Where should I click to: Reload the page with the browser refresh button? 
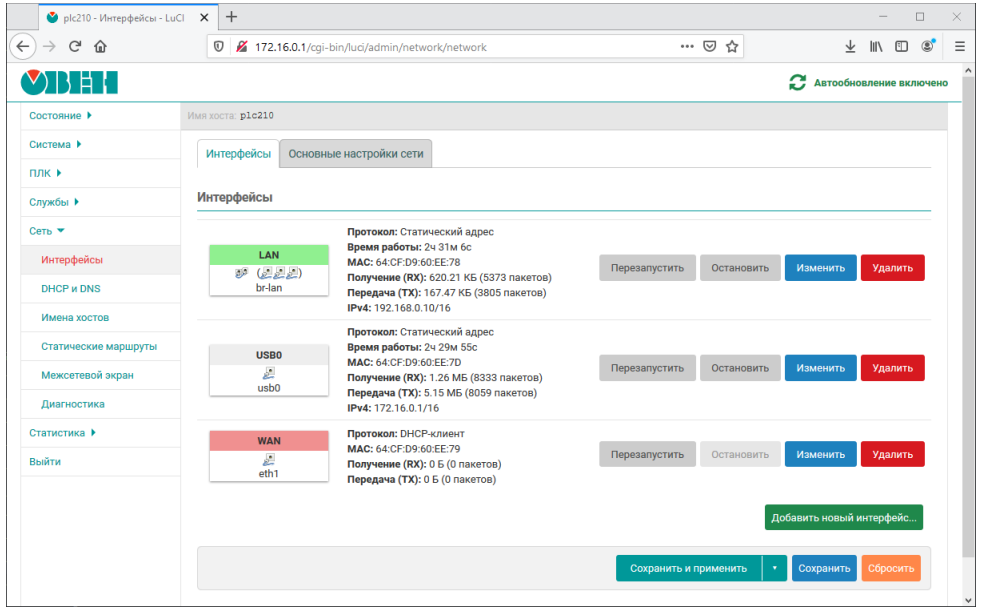tap(75, 46)
